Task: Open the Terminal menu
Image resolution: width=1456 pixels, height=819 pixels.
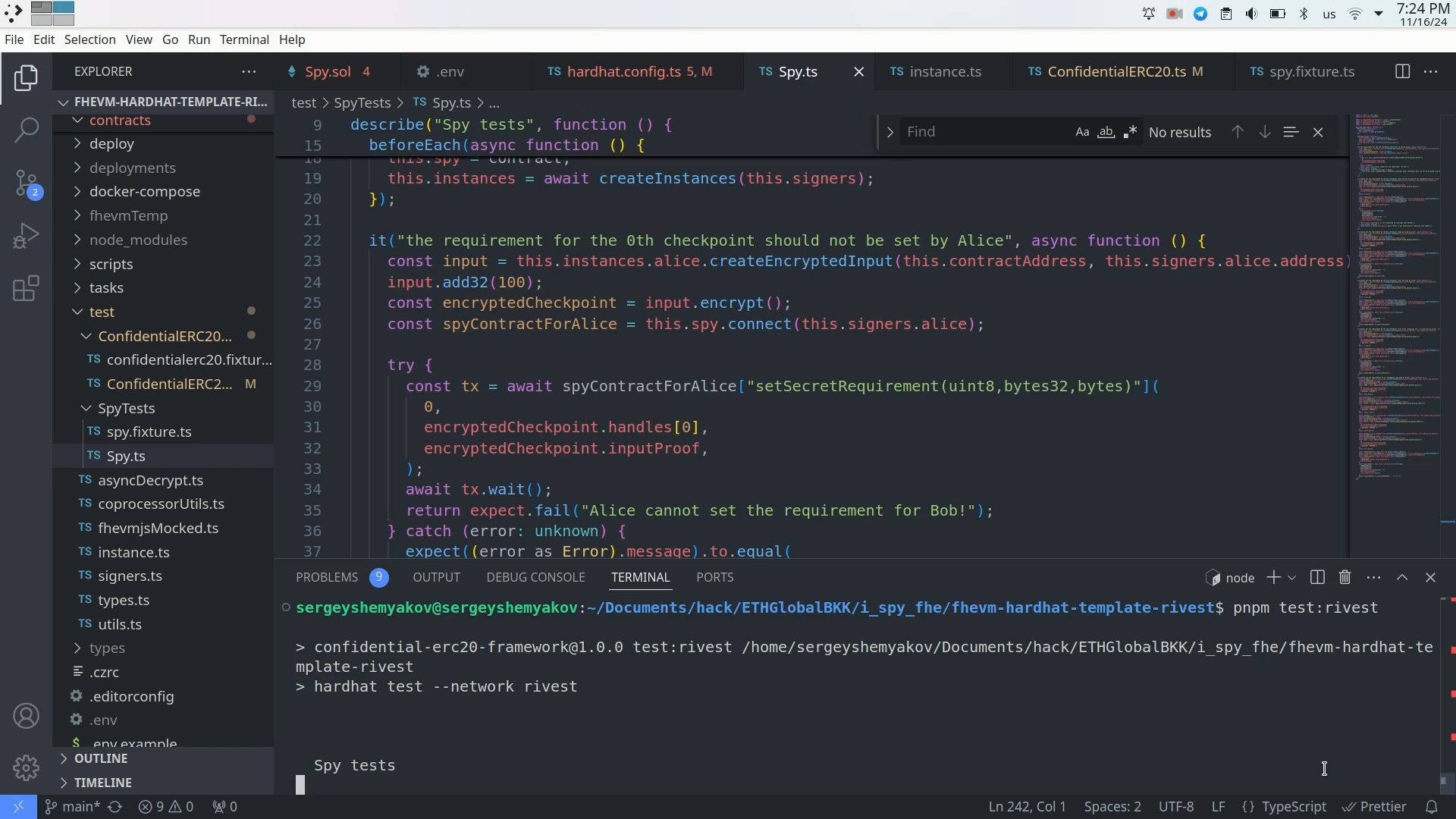Action: (x=244, y=39)
